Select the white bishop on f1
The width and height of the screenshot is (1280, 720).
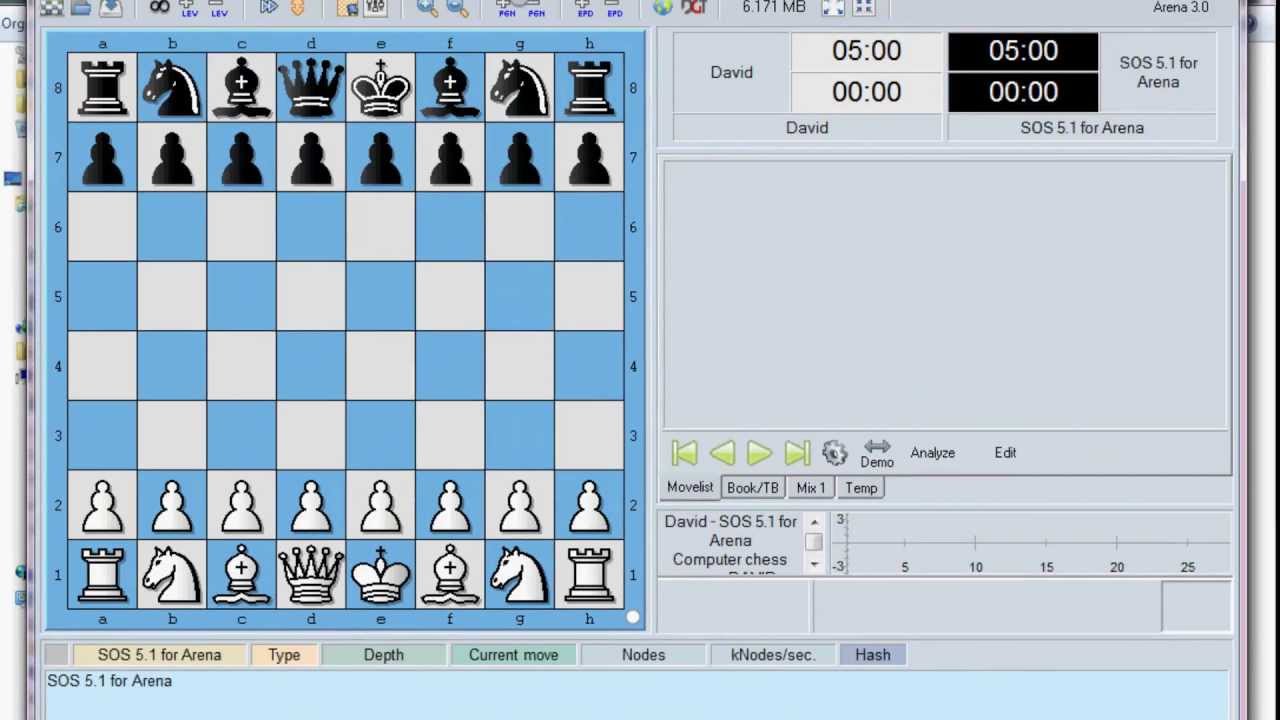tap(450, 574)
